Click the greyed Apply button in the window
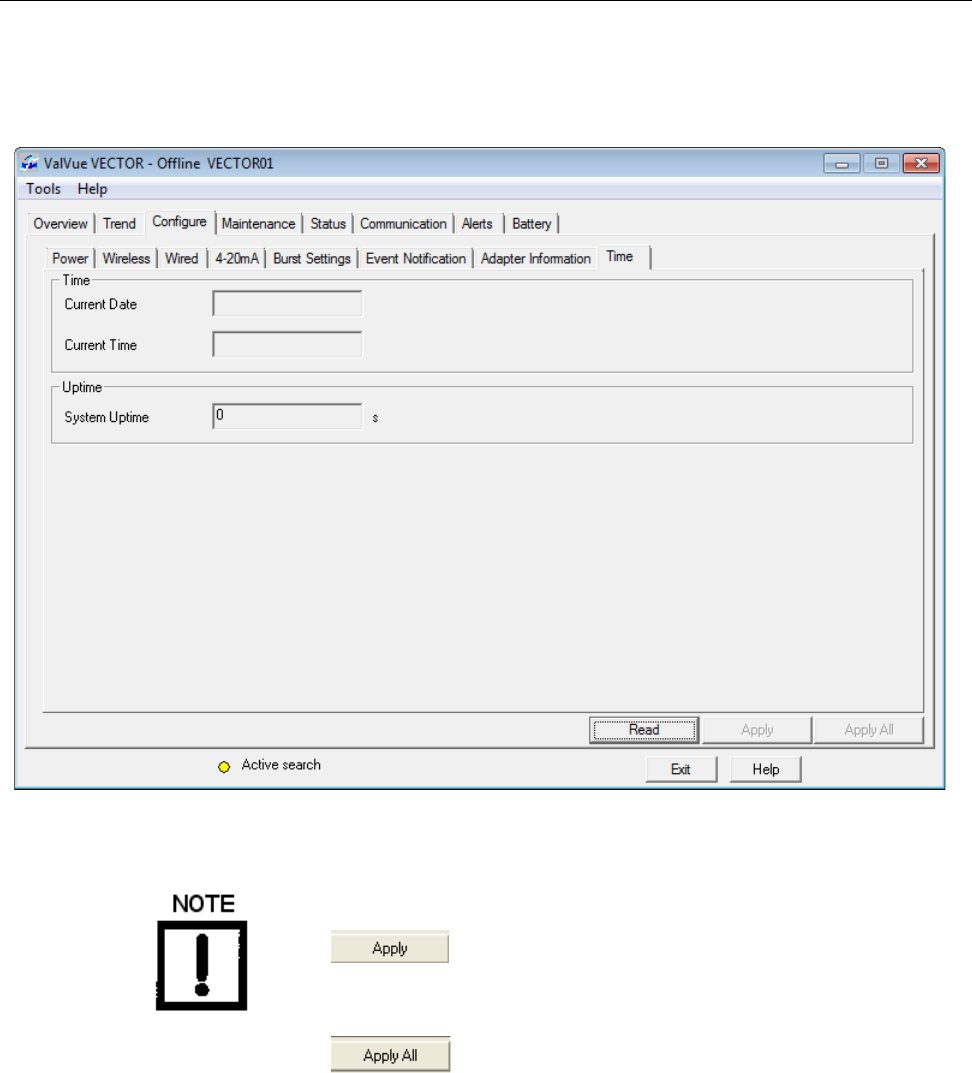The width and height of the screenshot is (972, 1073). tap(757, 730)
